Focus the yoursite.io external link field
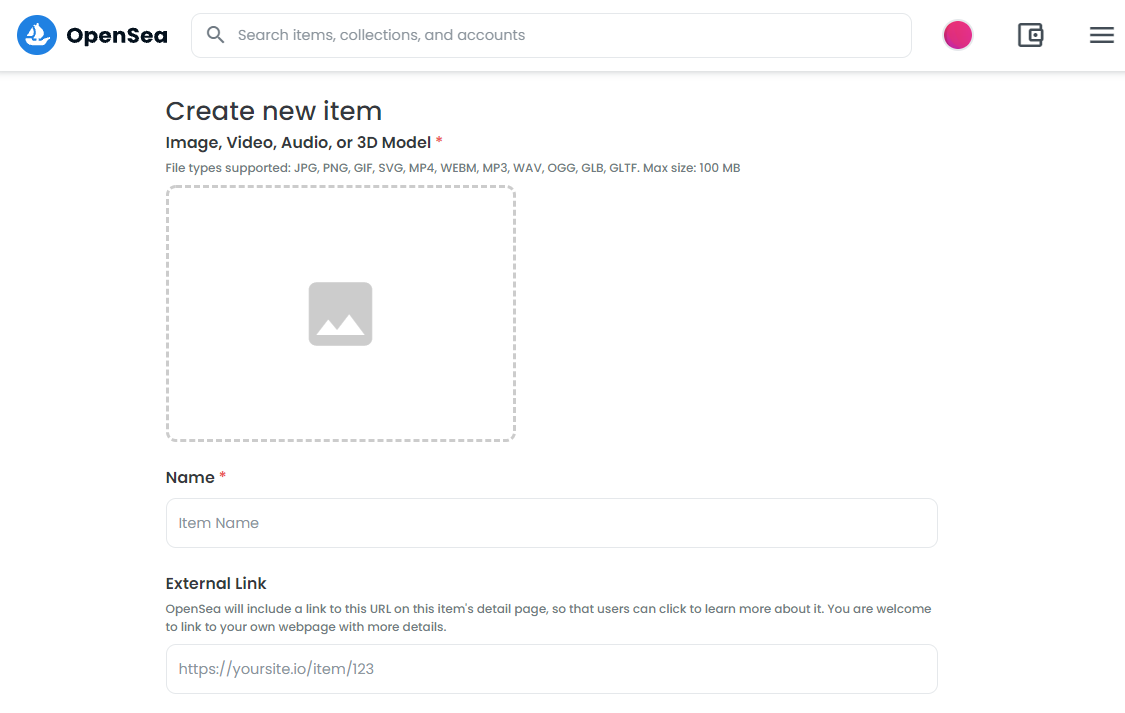 pos(551,669)
